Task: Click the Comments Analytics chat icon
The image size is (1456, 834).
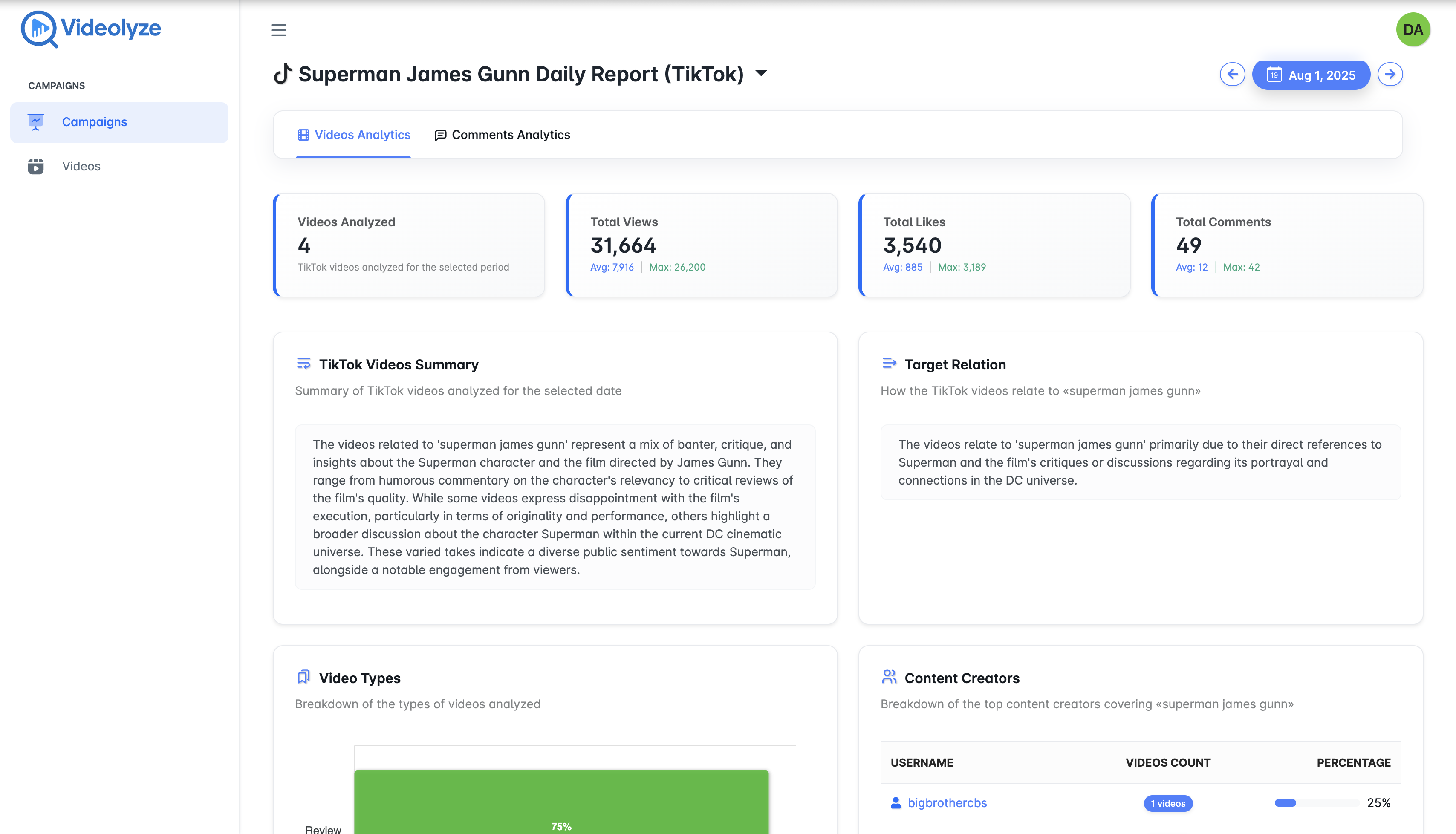Action: pyautogui.click(x=440, y=135)
